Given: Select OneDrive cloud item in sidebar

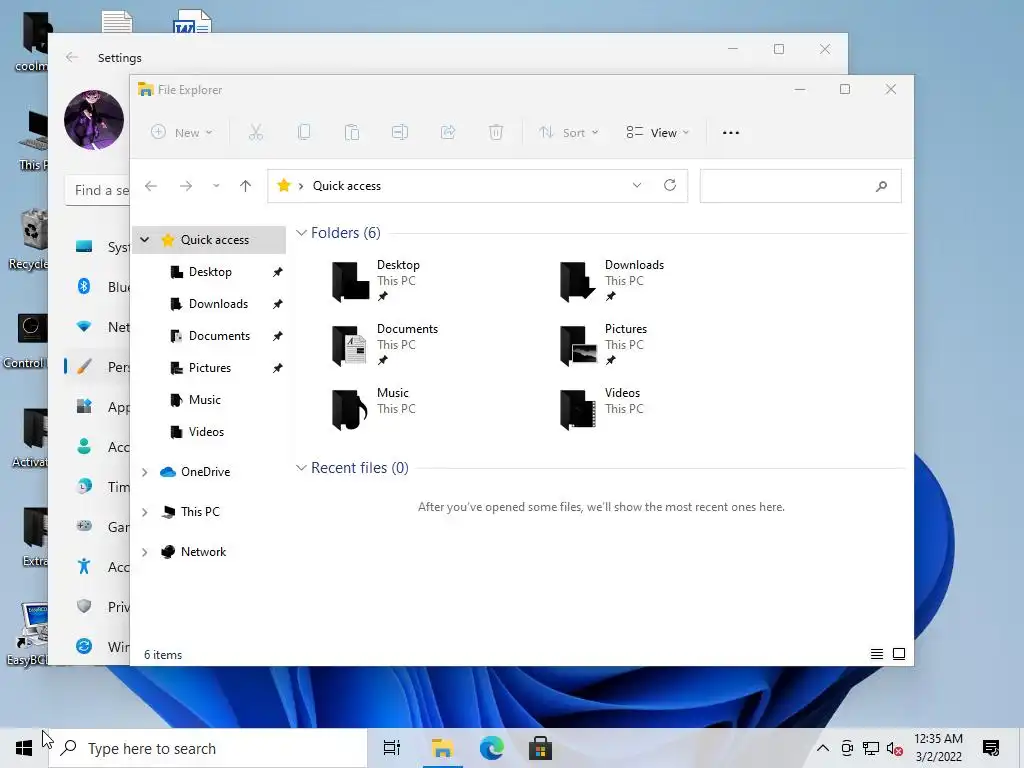Looking at the screenshot, I should (x=195, y=472).
